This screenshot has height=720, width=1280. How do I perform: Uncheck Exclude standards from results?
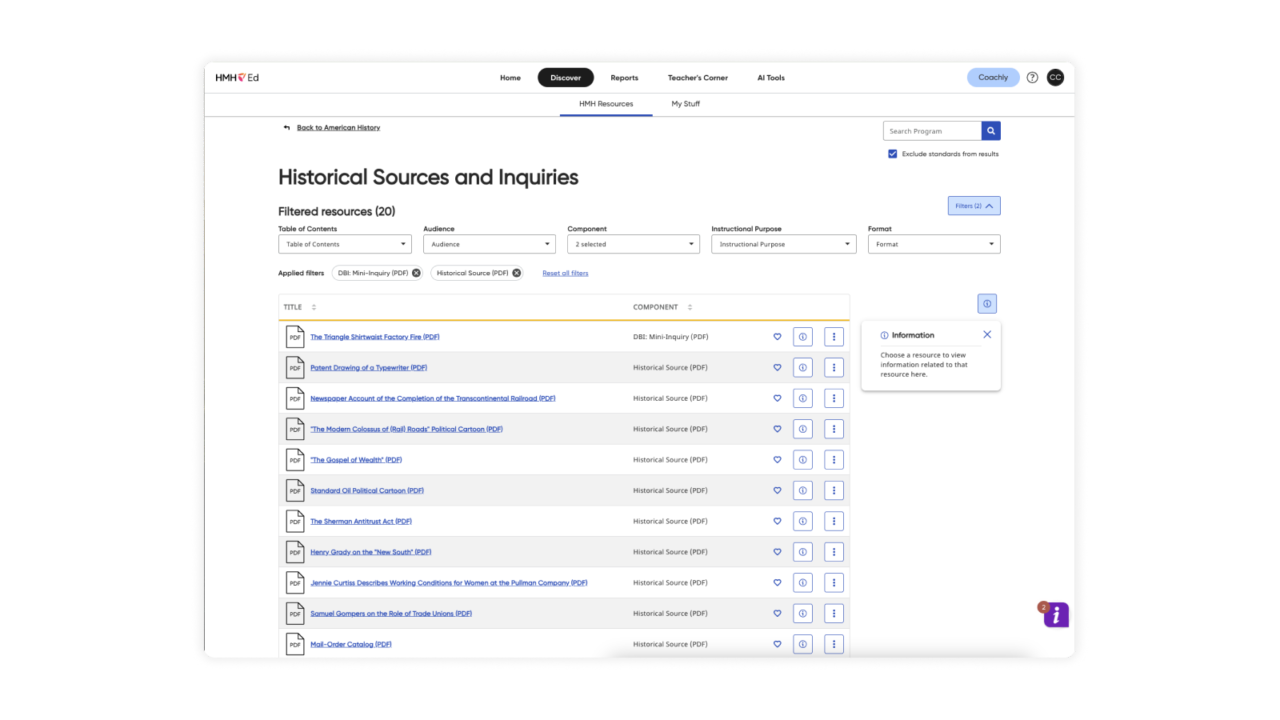point(893,154)
